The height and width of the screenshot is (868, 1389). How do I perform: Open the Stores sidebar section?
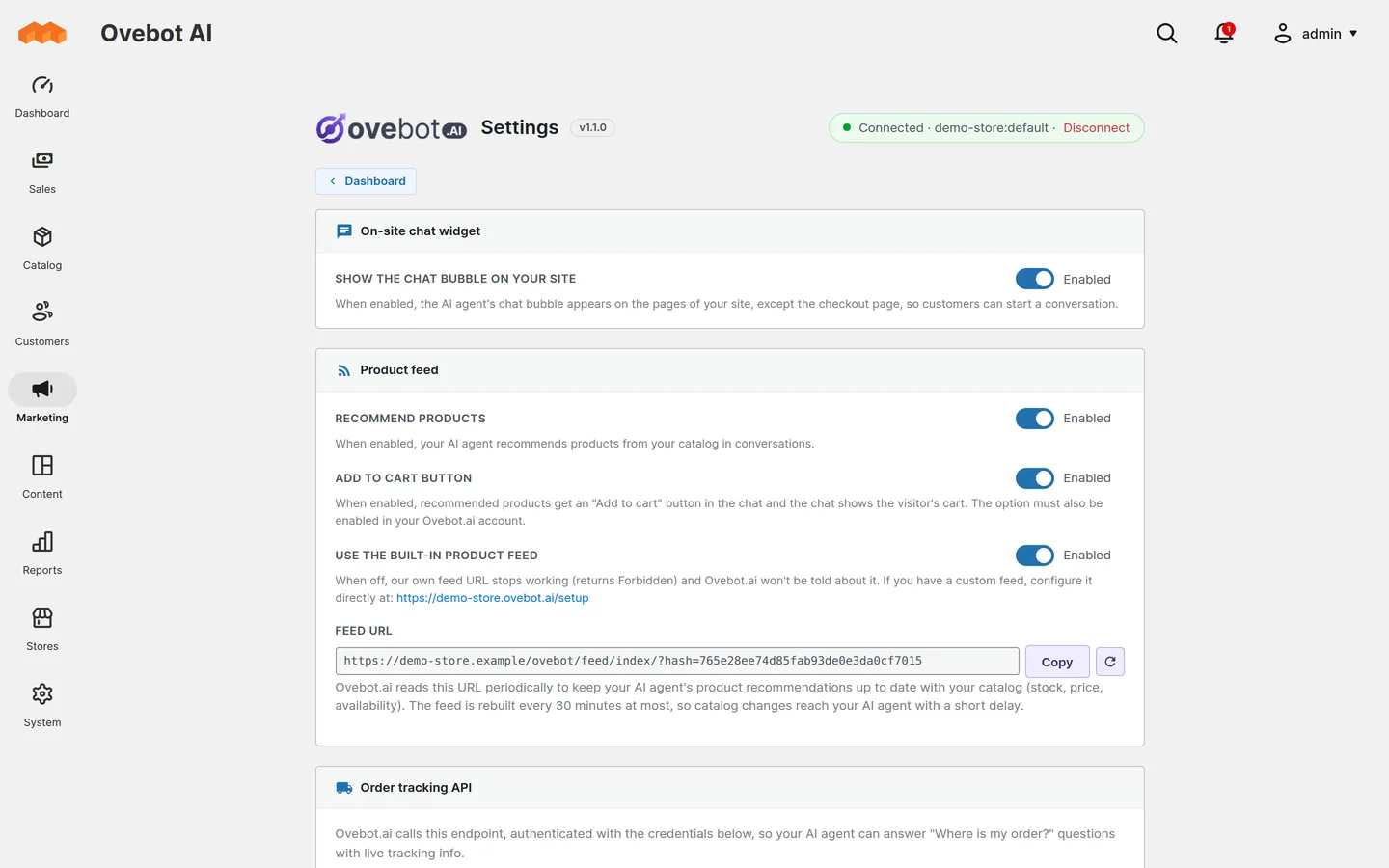point(42,631)
